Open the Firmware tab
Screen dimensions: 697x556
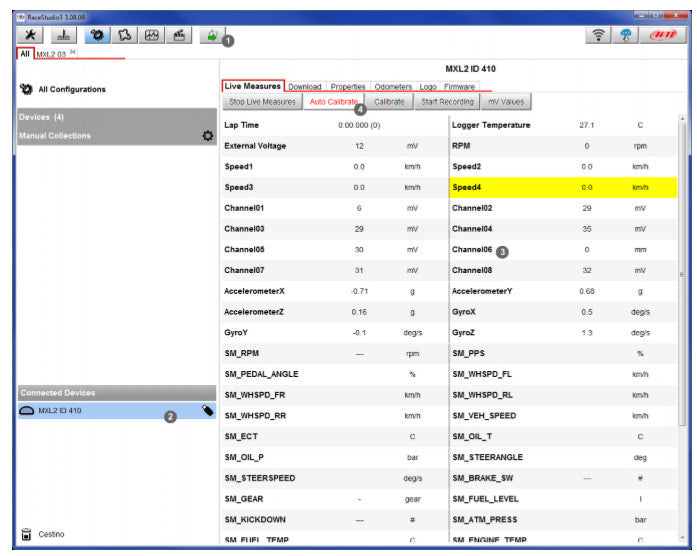click(460, 87)
